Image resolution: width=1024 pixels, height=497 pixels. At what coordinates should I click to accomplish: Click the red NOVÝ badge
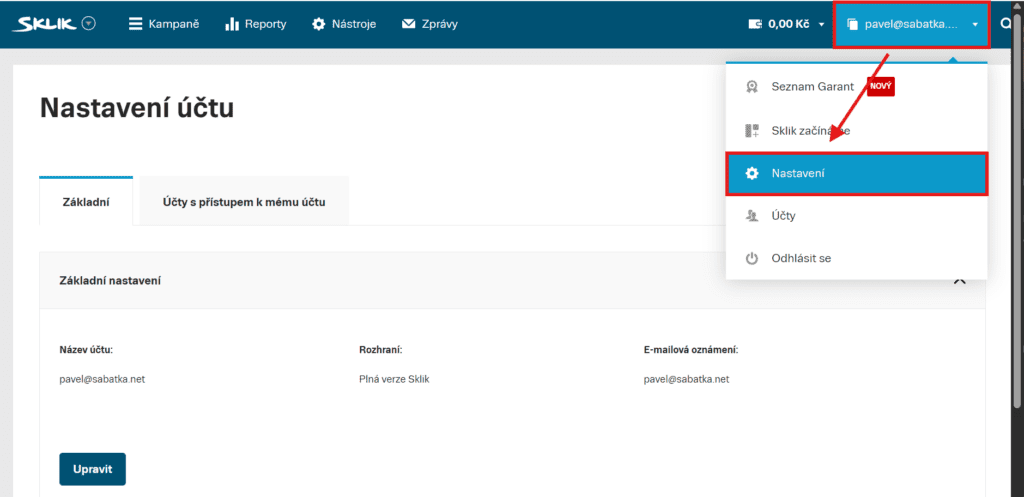880,87
